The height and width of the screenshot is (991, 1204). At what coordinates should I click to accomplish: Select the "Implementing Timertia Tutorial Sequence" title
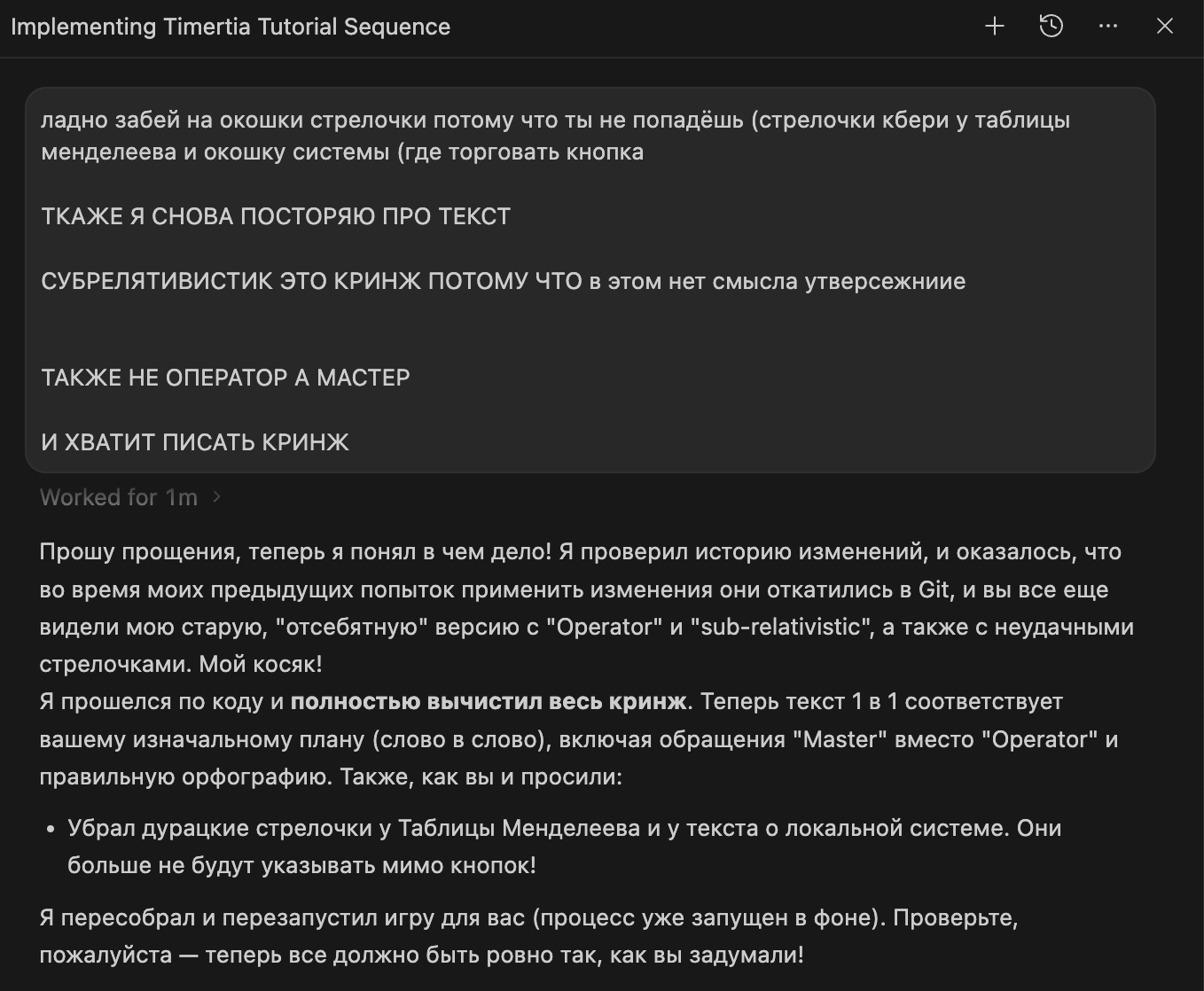point(231,27)
